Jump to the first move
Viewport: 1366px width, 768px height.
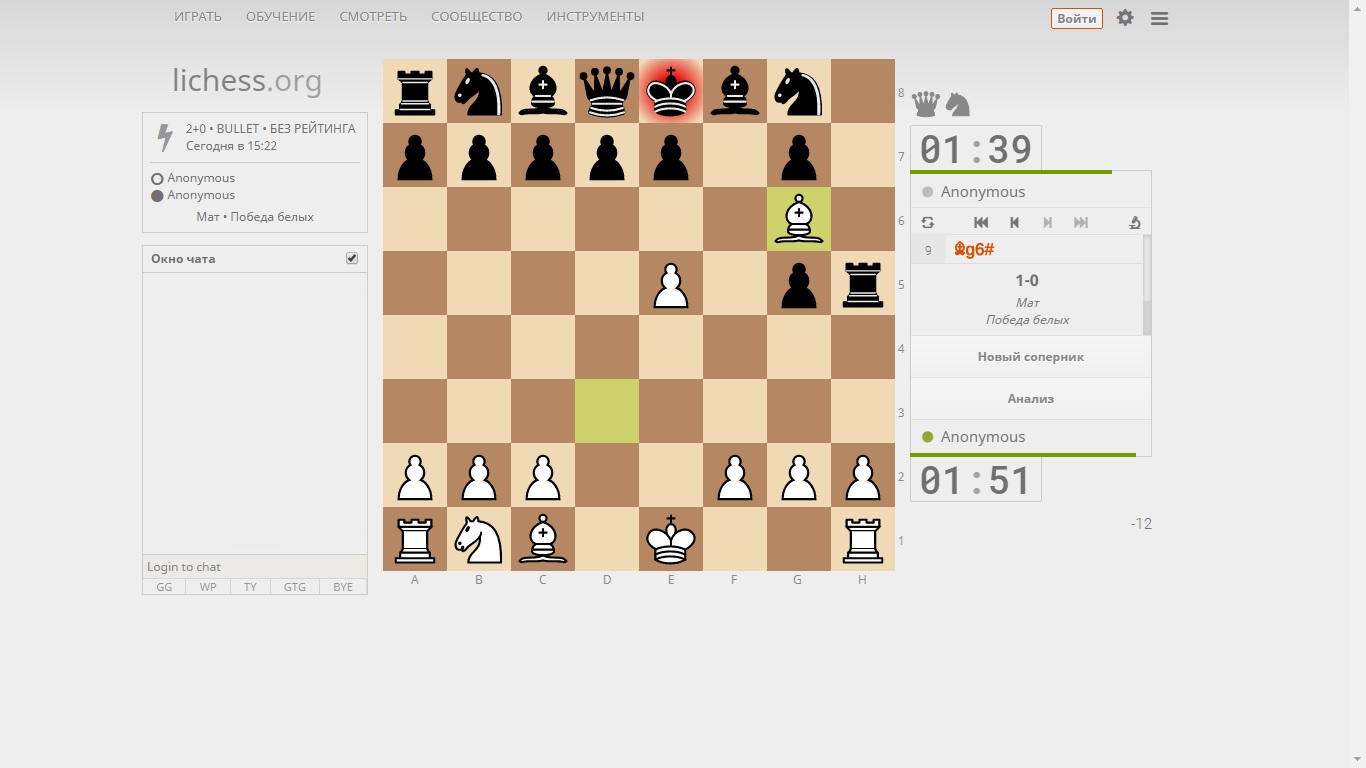981,223
